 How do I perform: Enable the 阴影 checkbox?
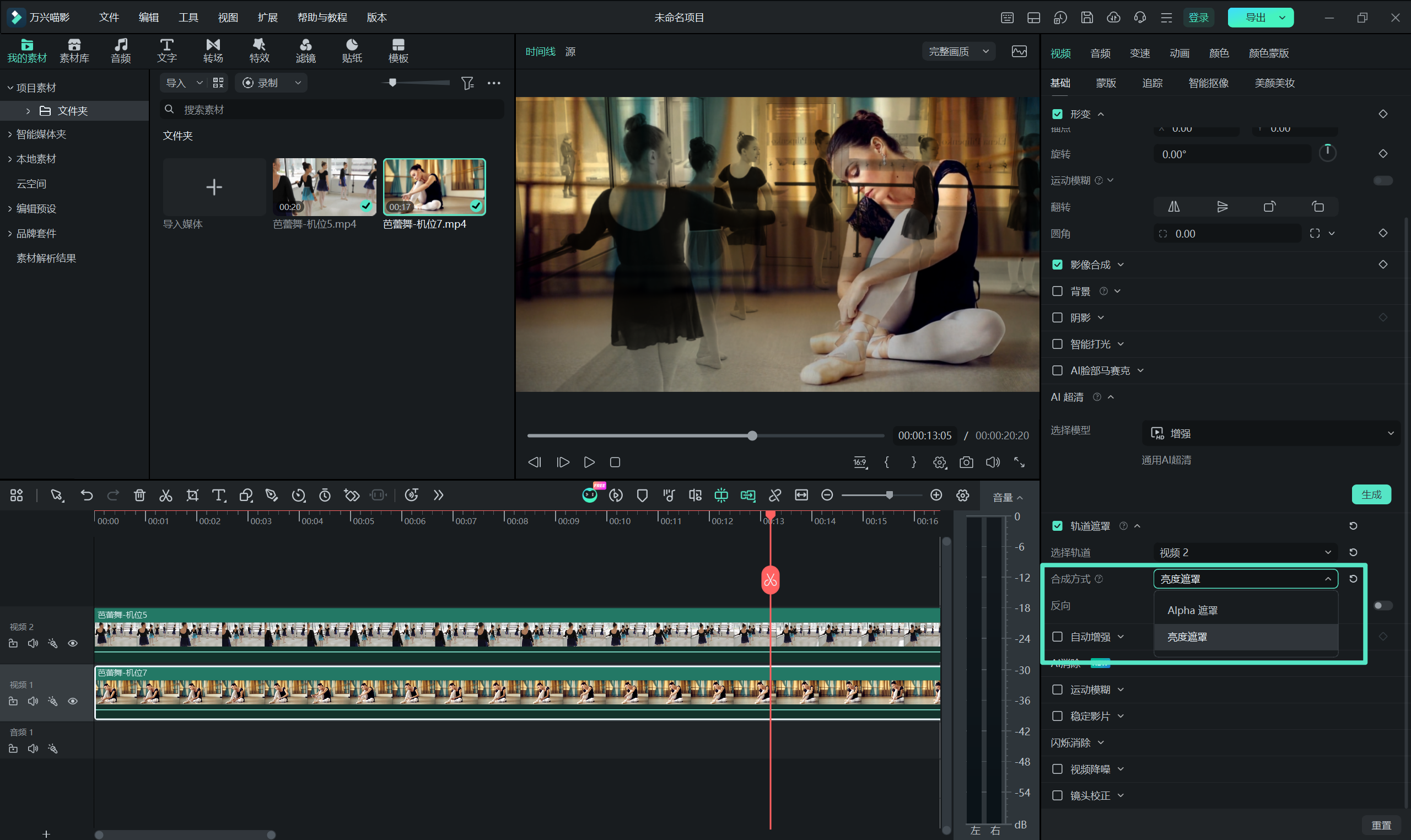[x=1057, y=317]
